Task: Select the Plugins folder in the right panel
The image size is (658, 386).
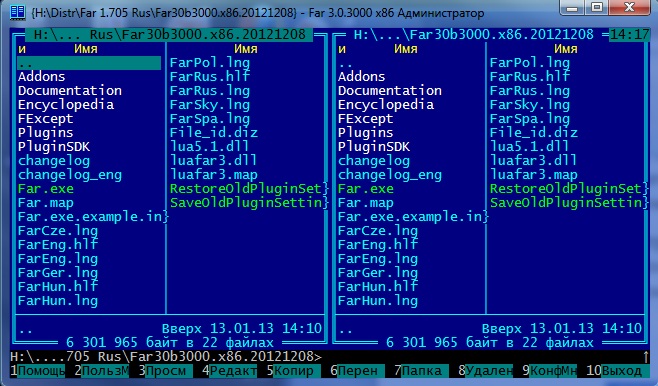Action: pyautogui.click(x=365, y=133)
